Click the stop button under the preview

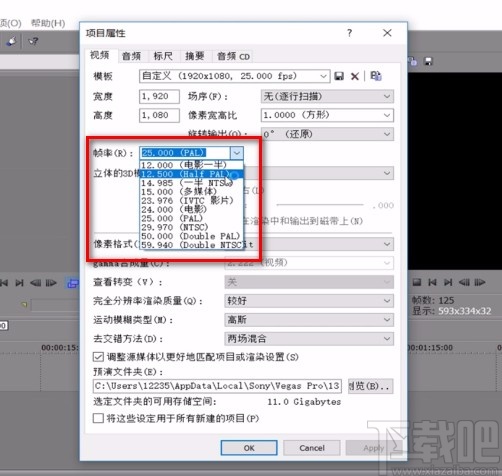(417, 282)
